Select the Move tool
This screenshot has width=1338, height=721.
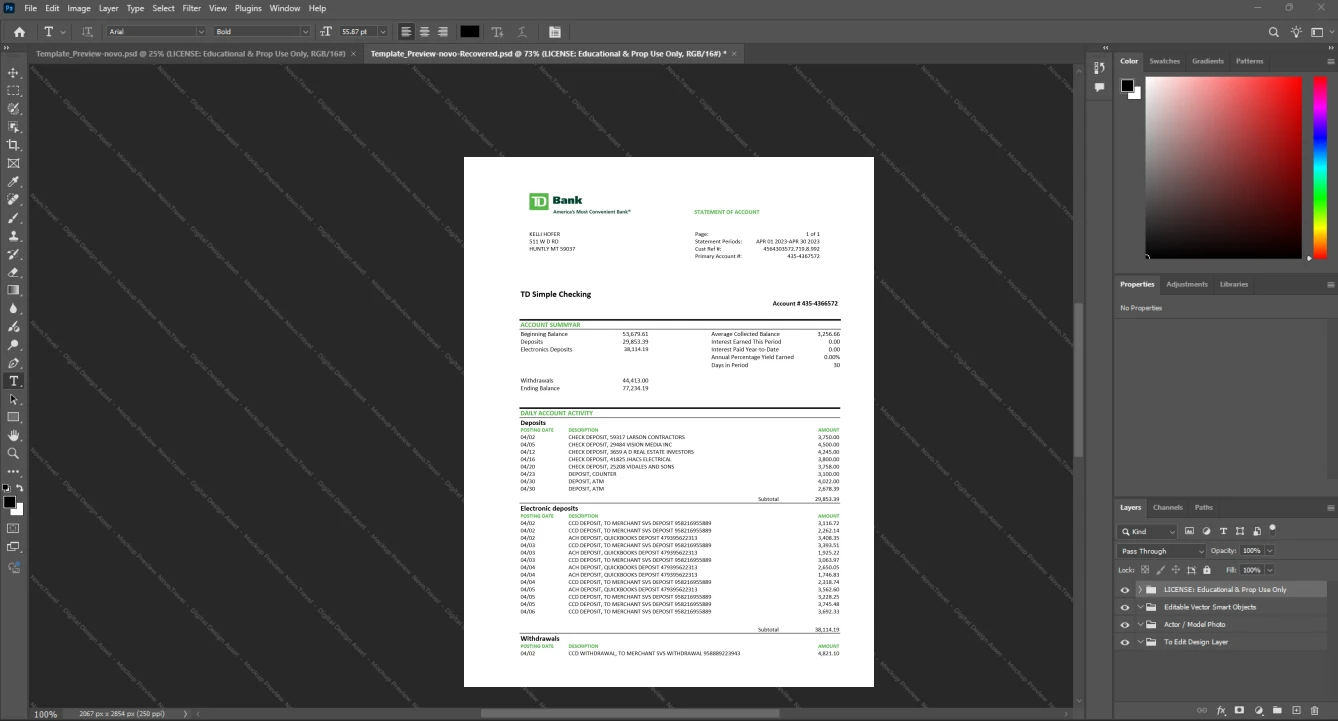tap(13, 73)
